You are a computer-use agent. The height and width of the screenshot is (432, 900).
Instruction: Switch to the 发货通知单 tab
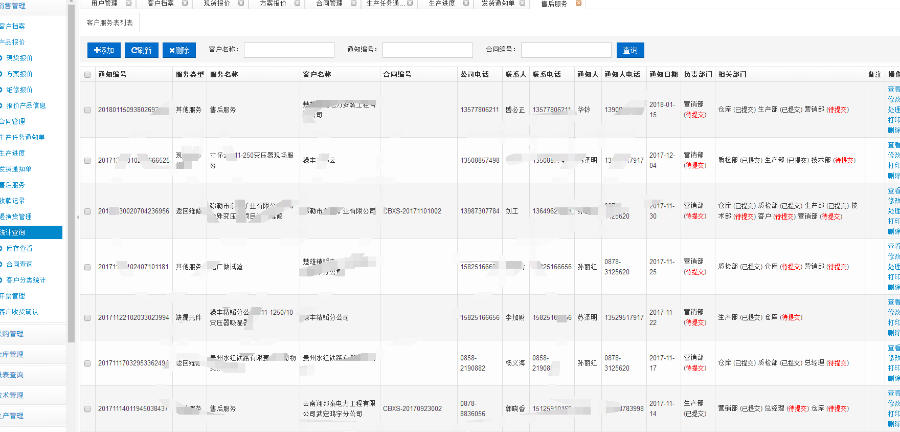[497, 3]
